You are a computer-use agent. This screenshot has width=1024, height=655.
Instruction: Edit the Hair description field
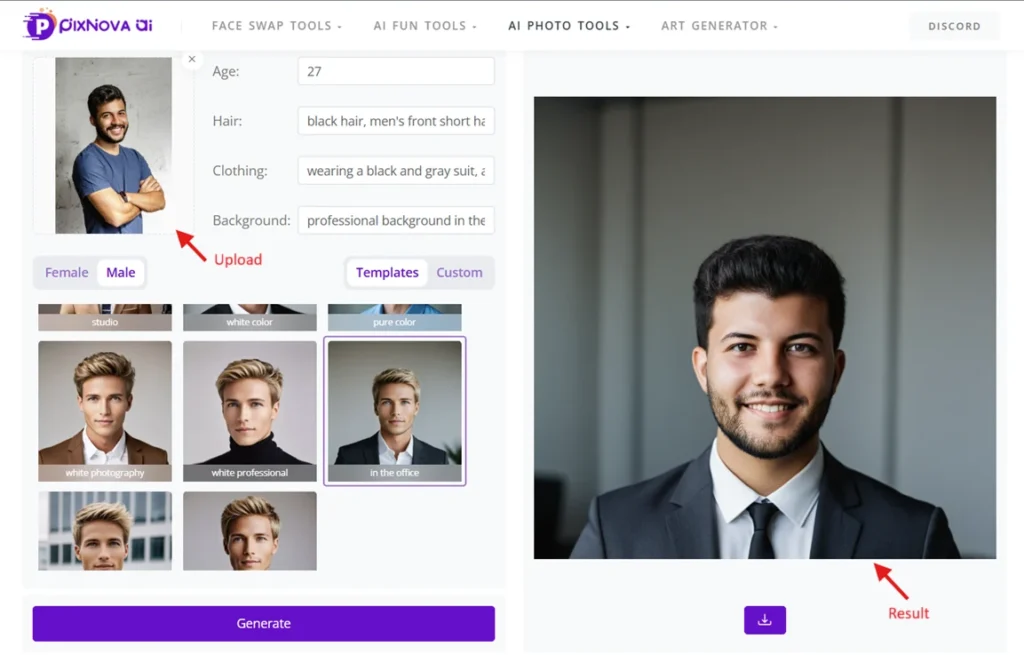click(396, 121)
